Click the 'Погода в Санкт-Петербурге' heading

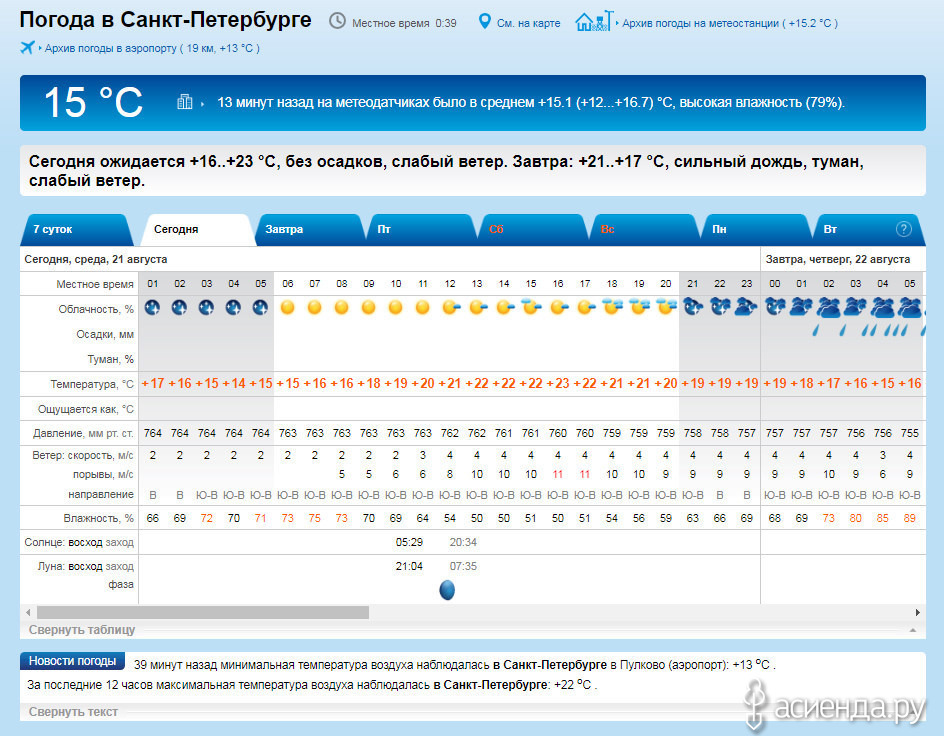coord(166,20)
